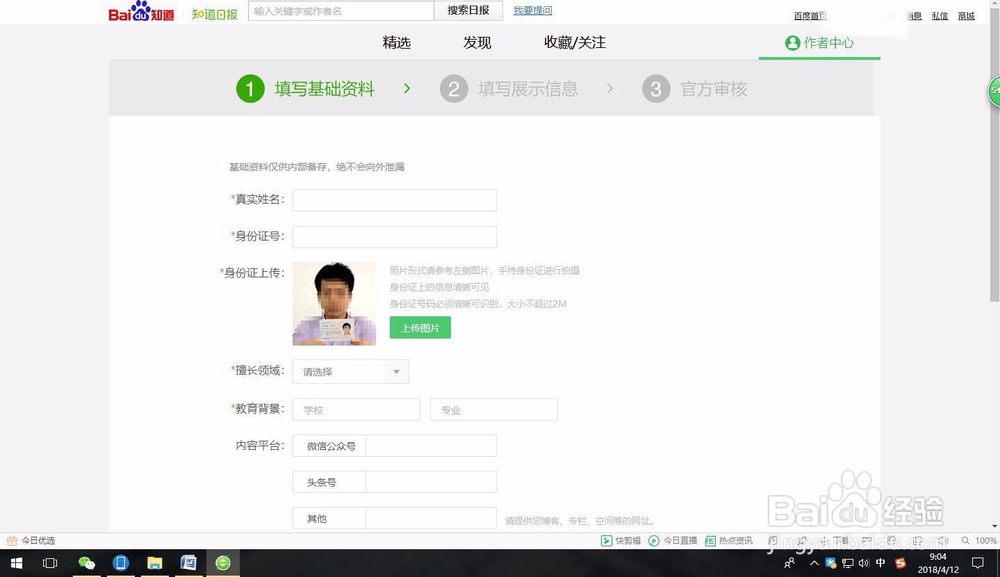
Task: Open the 擅长领域 请选择 dropdown
Action: (x=350, y=371)
